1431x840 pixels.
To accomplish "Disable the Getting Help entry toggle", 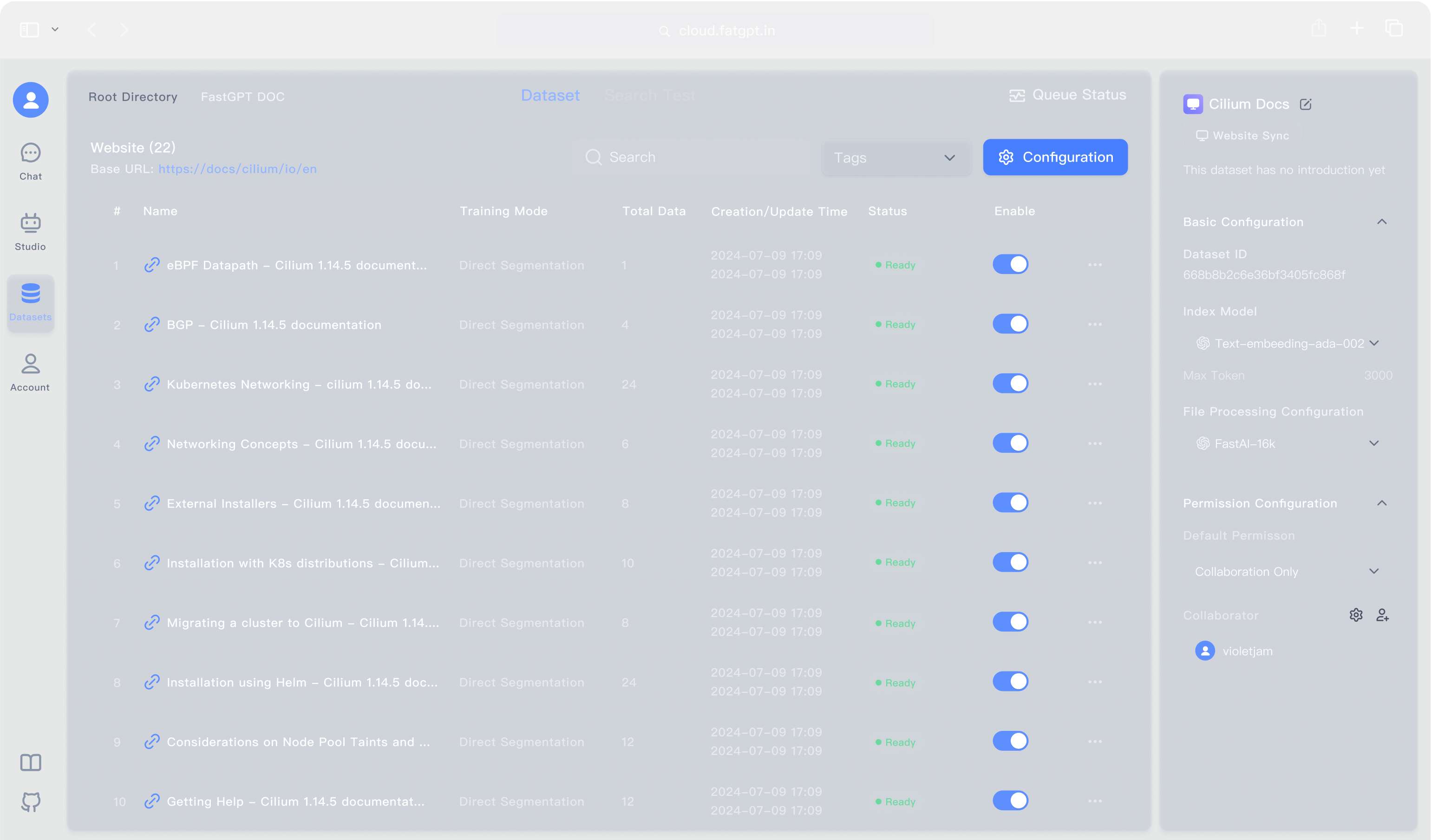I will coord(1010,800).
